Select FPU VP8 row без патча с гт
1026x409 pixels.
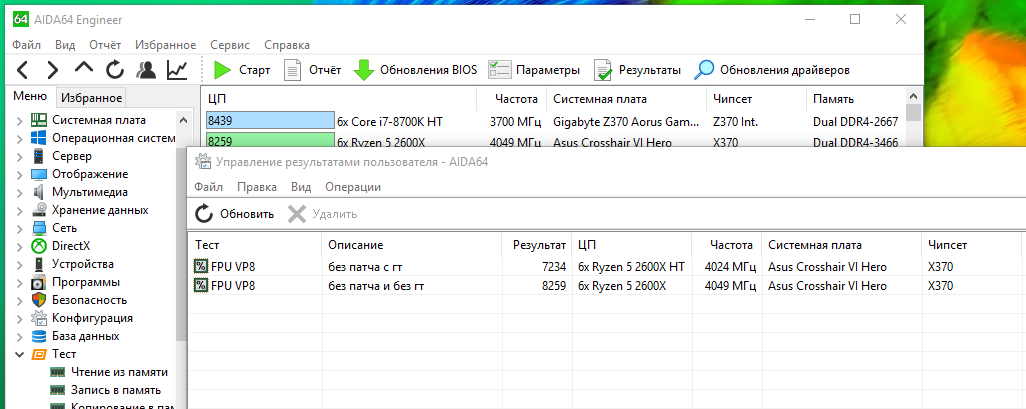[606, 267]
